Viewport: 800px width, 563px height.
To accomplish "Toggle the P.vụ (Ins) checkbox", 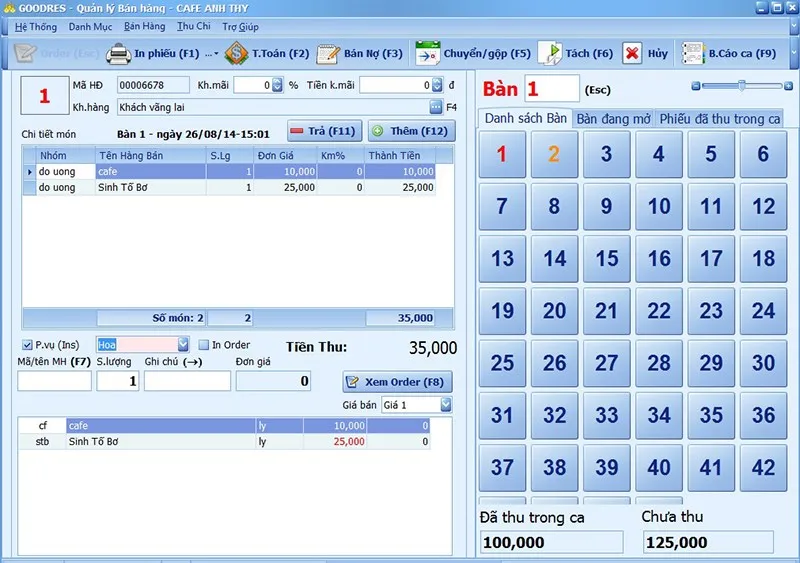I will point(27,345).
